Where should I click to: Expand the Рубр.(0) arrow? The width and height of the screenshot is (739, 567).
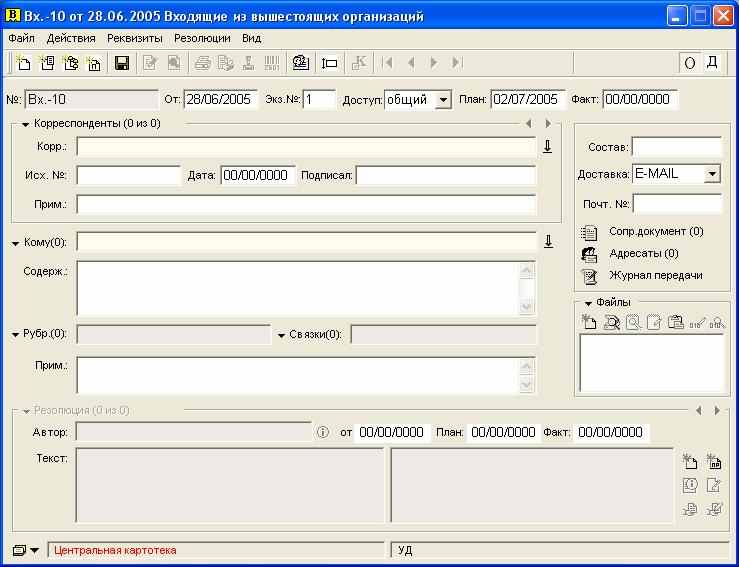click(16, 335)
